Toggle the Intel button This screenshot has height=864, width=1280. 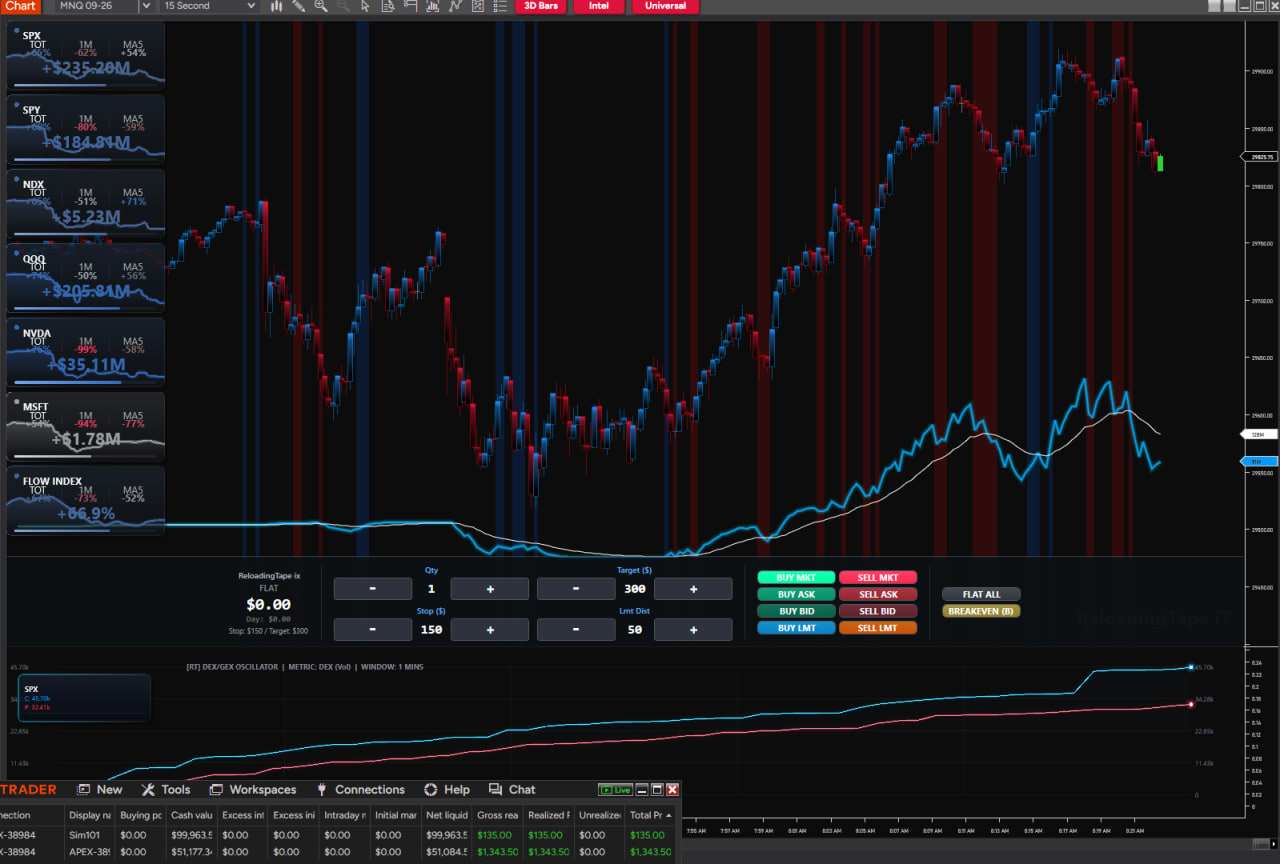599,6
